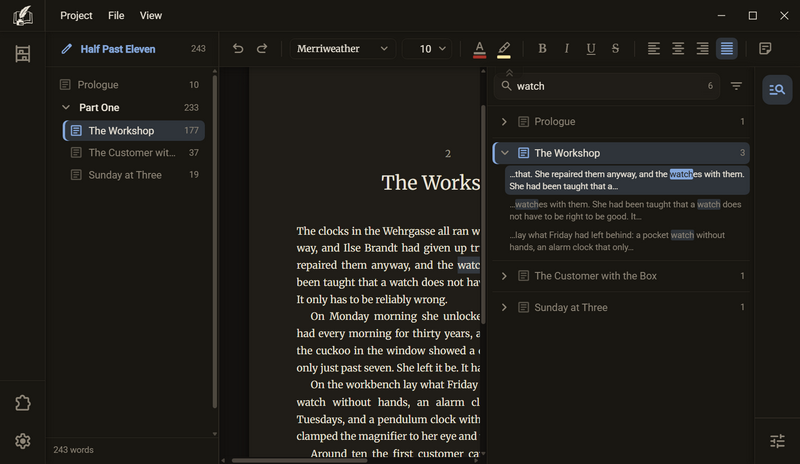800x464 pixels.
Task: Maximize the application window
Action: (x=753, y=15)
